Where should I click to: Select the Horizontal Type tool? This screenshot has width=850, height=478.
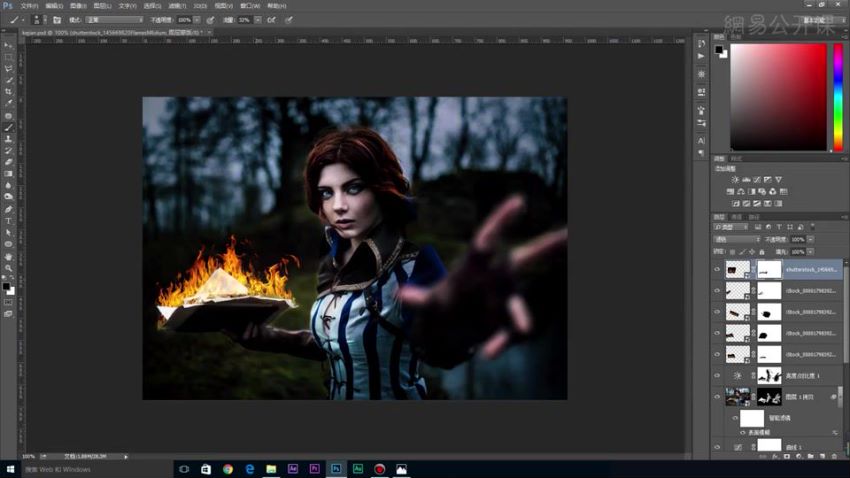click(8, 221)
